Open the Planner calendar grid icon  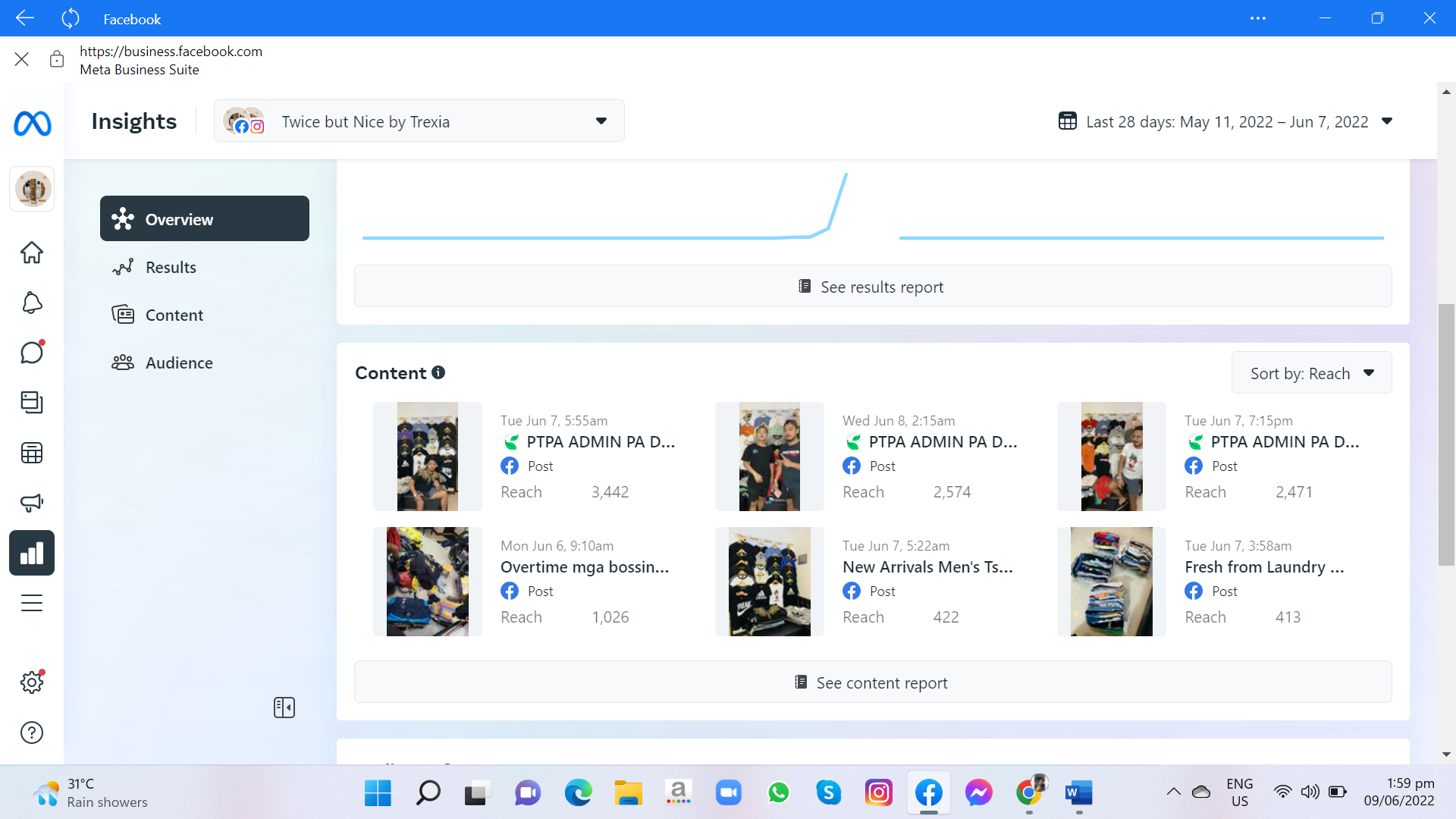coord(32,453)
